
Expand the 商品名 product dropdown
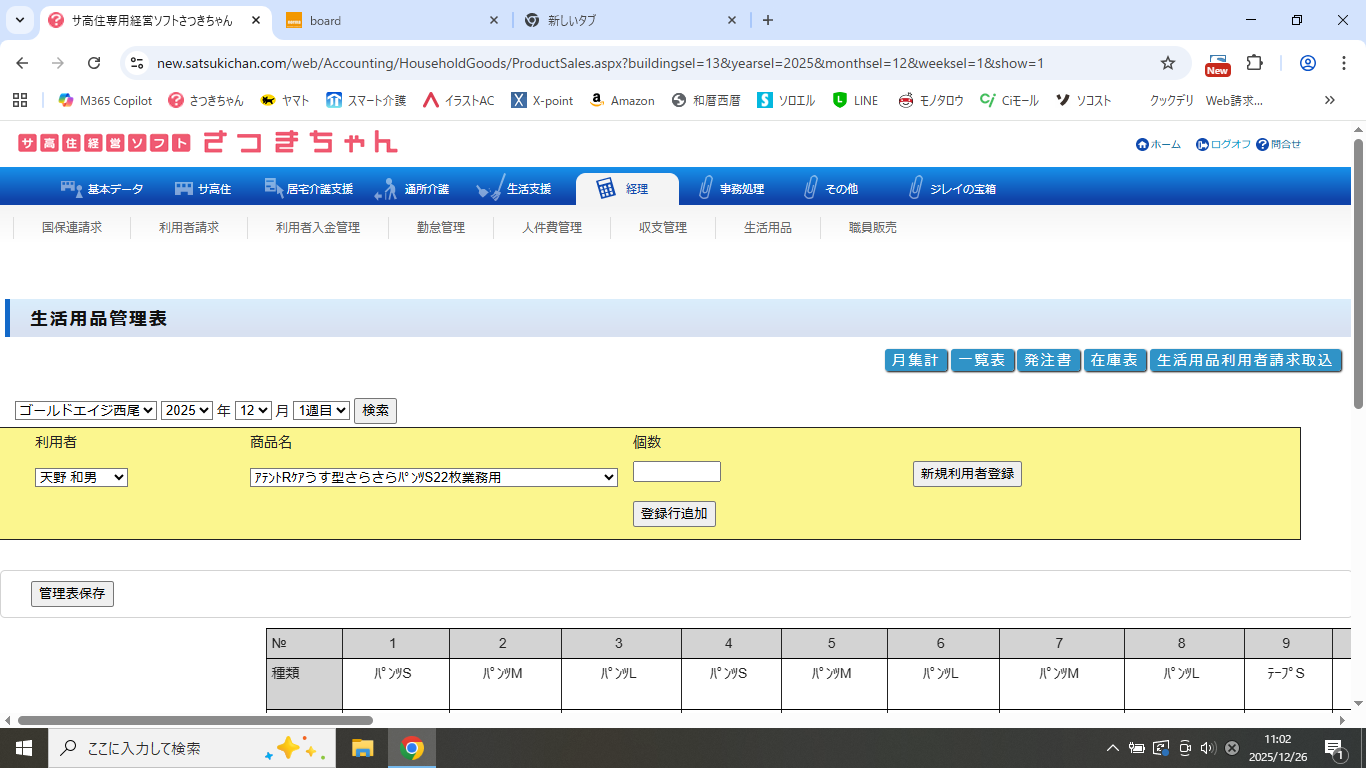(x=433, y=478)
